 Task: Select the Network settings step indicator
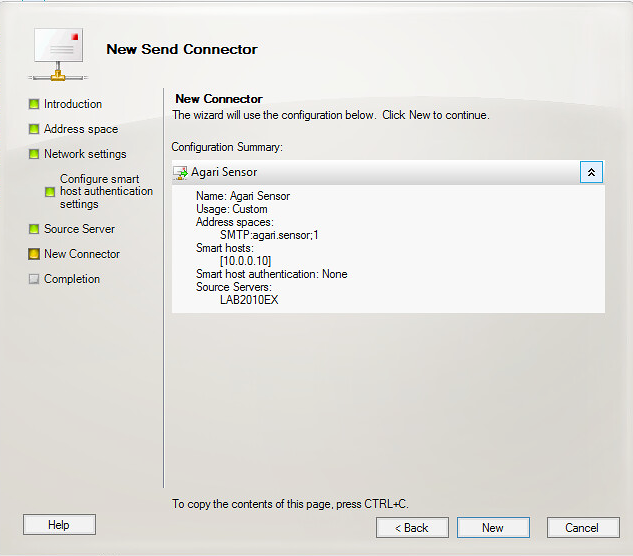(x=34, y=154)
